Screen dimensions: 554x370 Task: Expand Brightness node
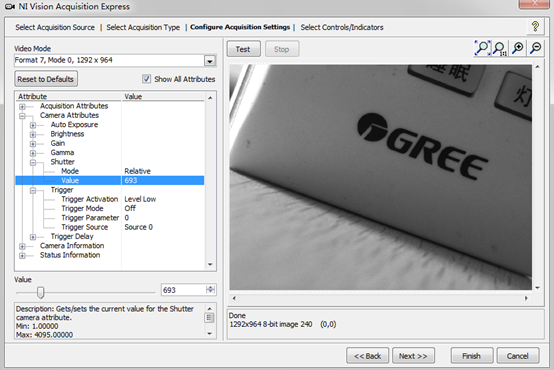coord(33,135)
